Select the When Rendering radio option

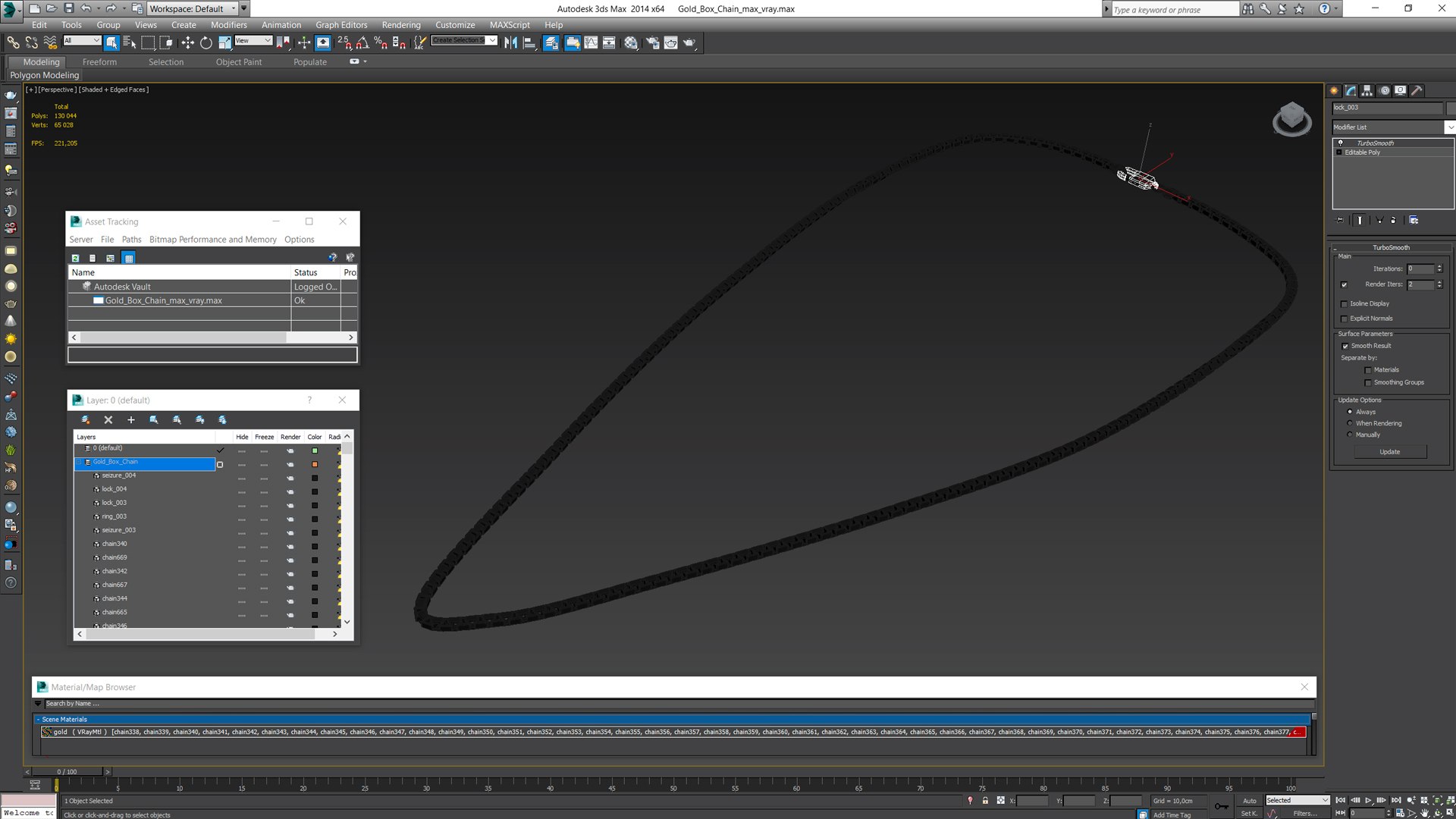1350,423
